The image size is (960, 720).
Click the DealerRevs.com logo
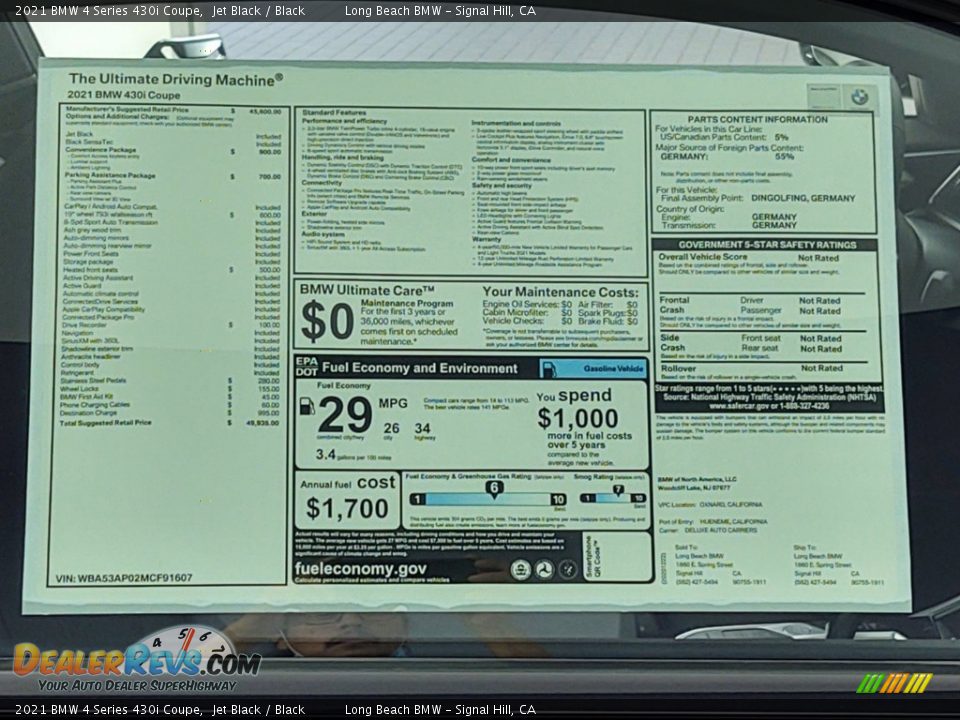pyautogui.click(x=137, y=659)
